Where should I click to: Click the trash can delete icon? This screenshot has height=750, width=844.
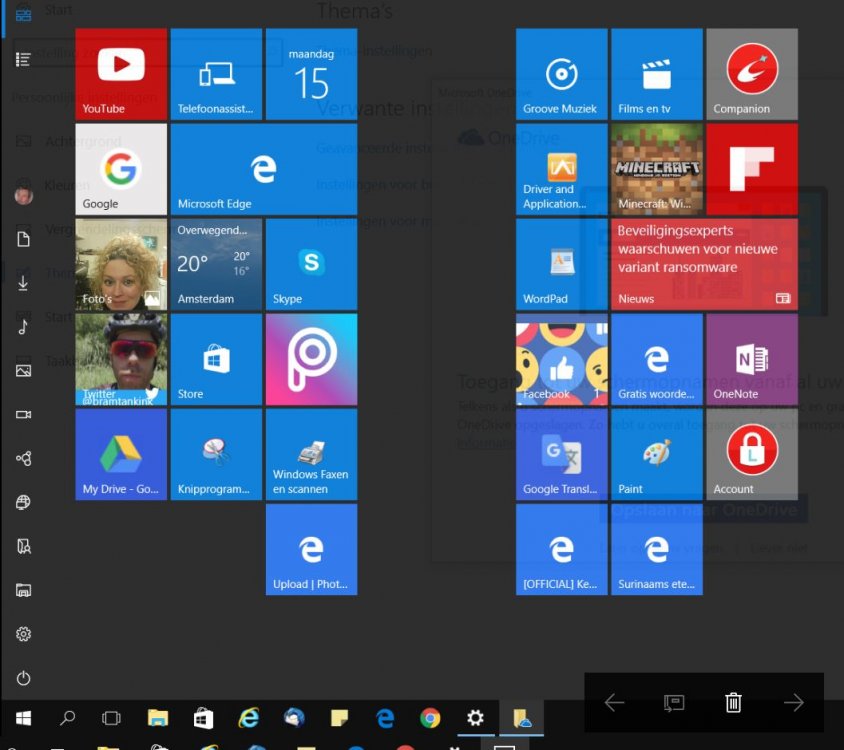click(733, 703)
